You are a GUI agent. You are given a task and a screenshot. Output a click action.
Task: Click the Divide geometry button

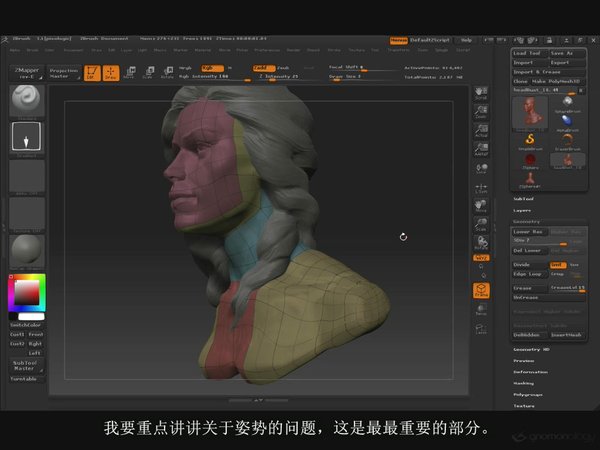[x=530, y=265]
